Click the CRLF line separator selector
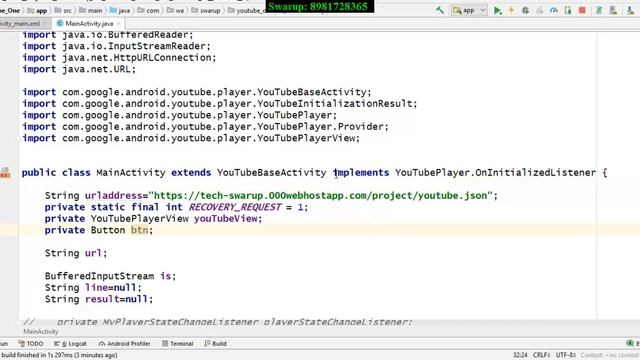This screenshot has height=360, width=640. (x=542, y=355)
